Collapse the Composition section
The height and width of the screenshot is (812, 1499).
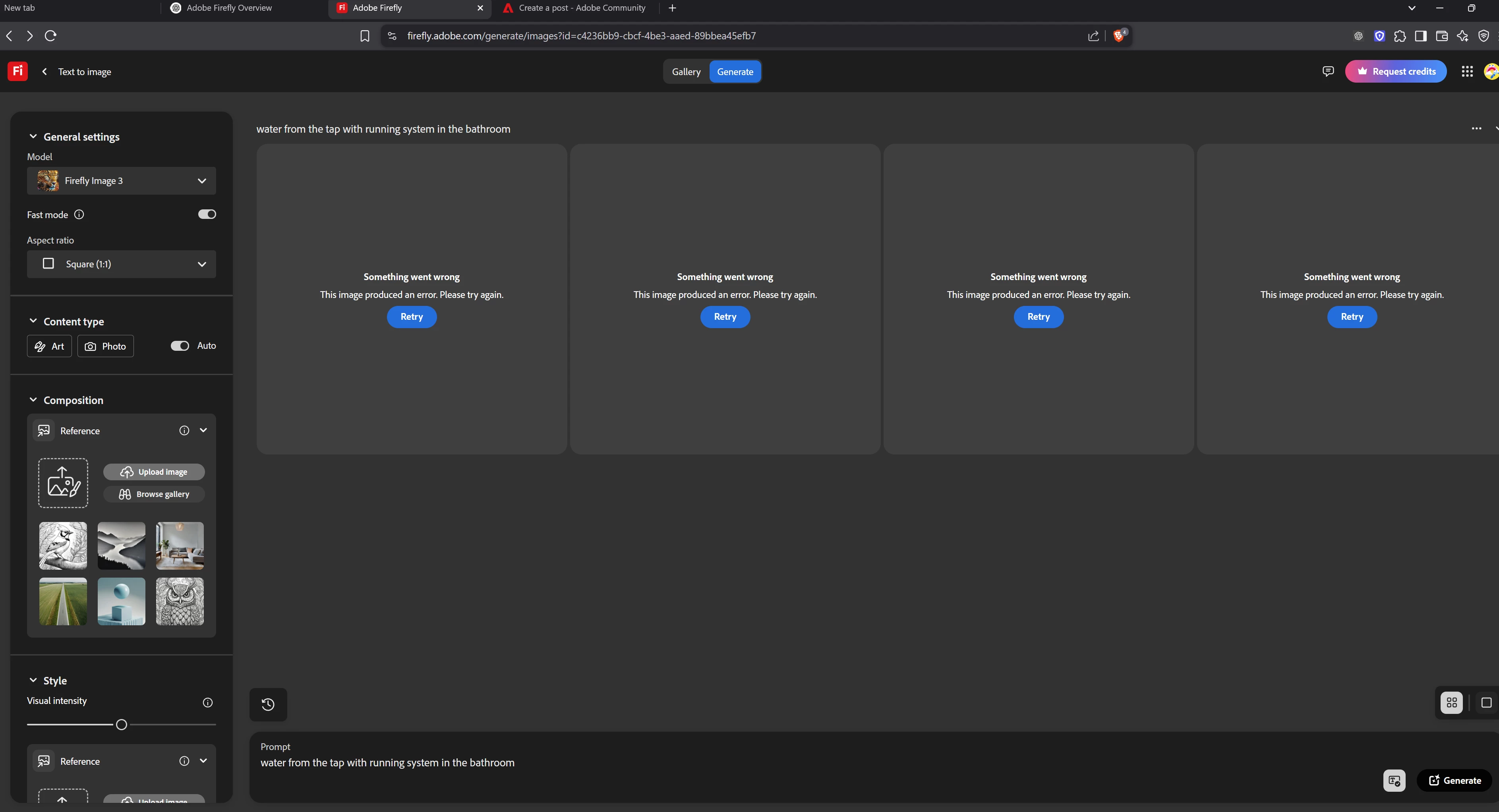click(33, 400)
